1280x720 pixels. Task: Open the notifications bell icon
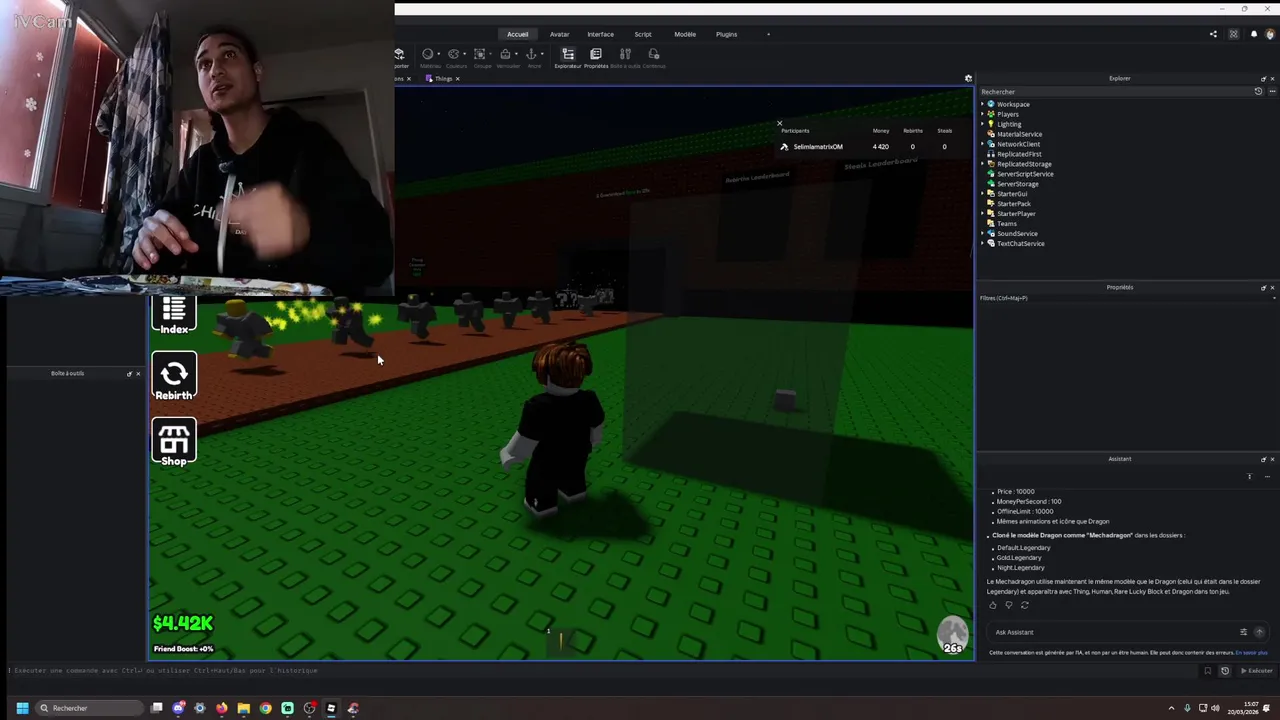pyautogui.click(x=1253, y=34)
